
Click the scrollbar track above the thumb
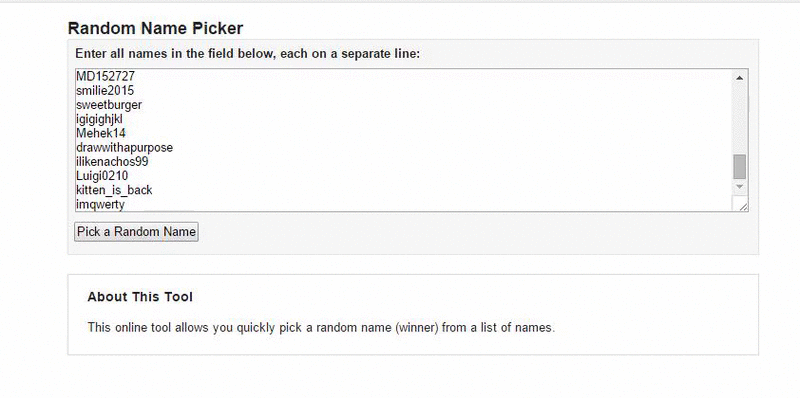point(739,119)
